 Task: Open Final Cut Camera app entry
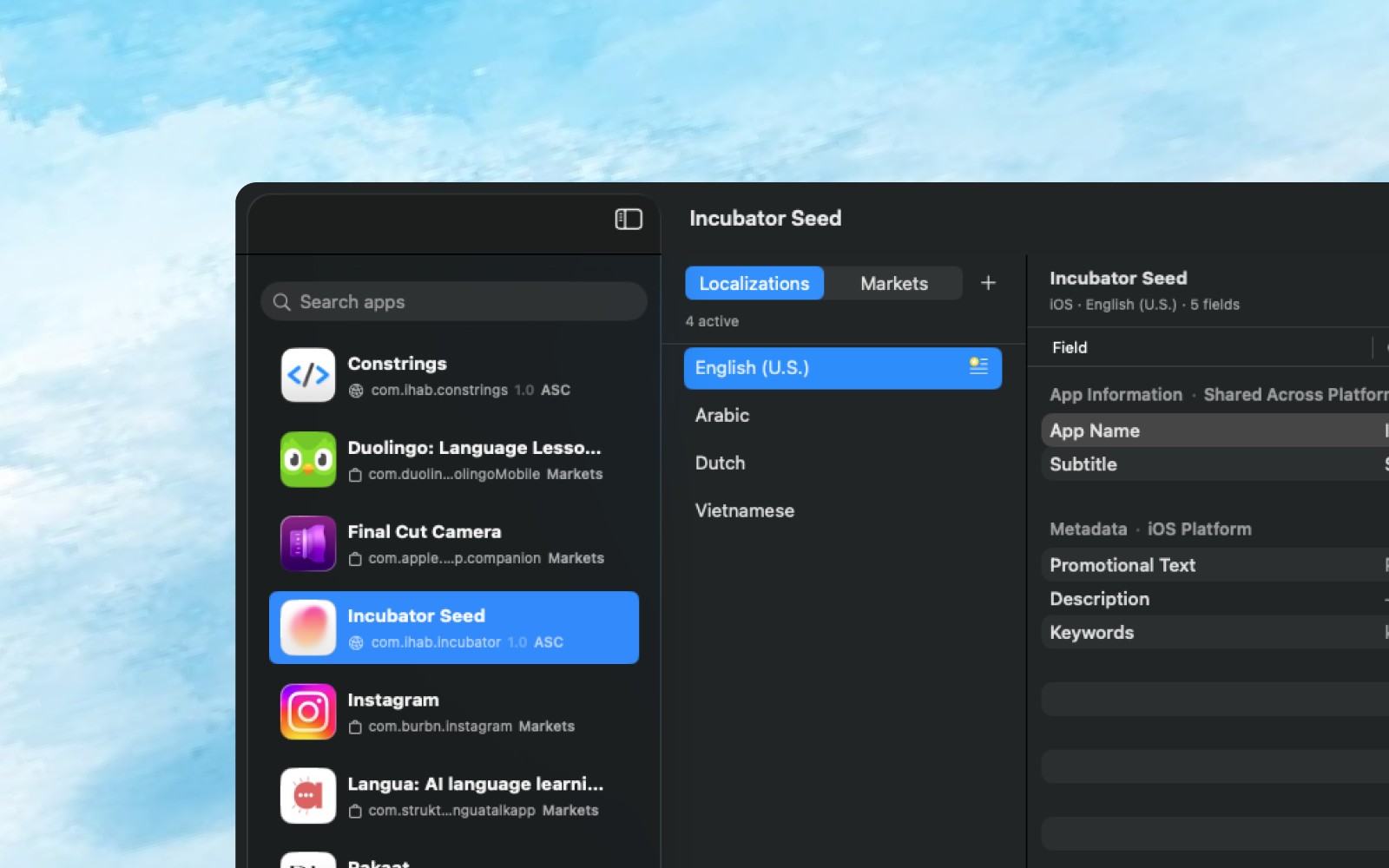point(454,543)
